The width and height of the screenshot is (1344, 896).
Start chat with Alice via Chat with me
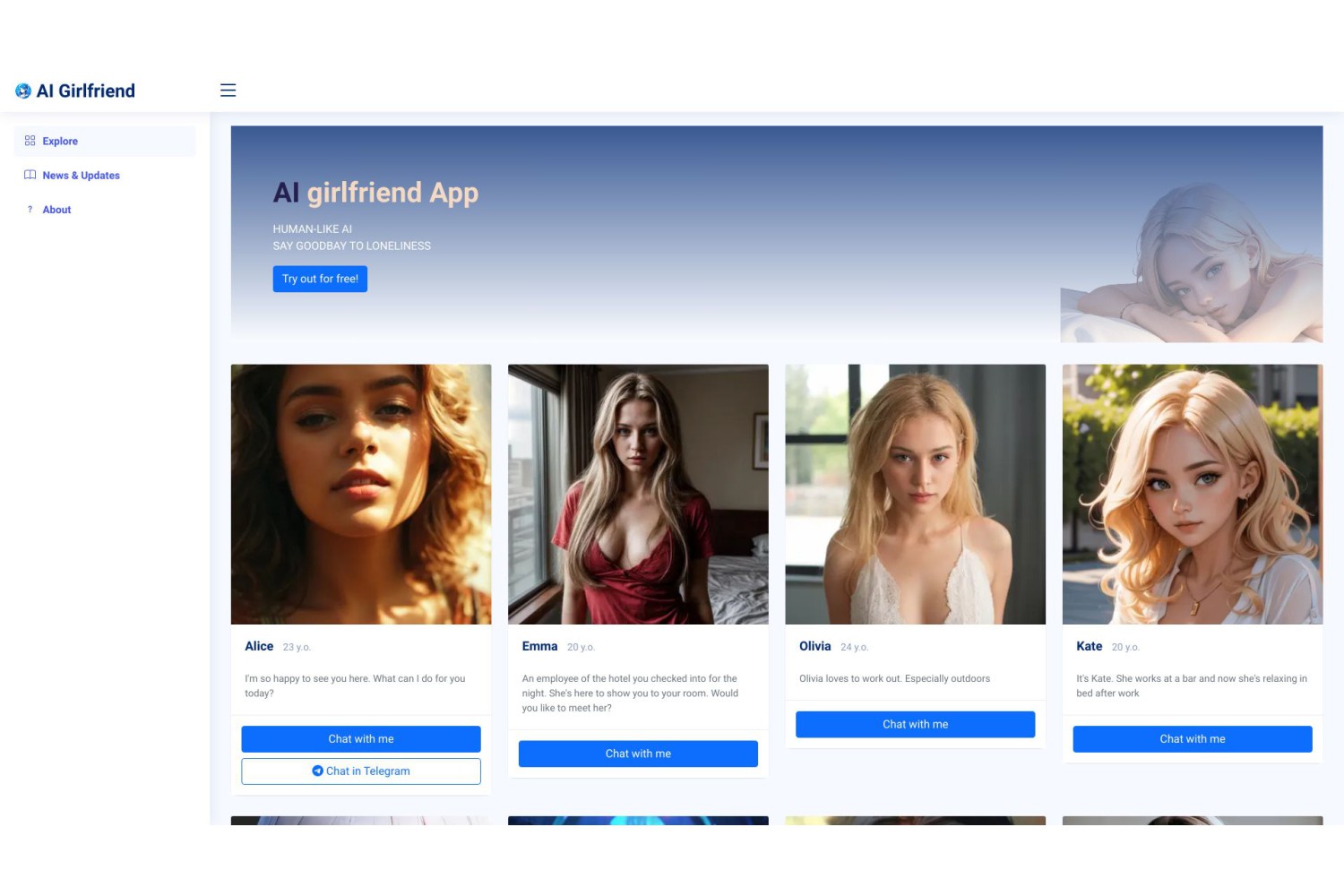pyautogui.click(x=361, y=739)
